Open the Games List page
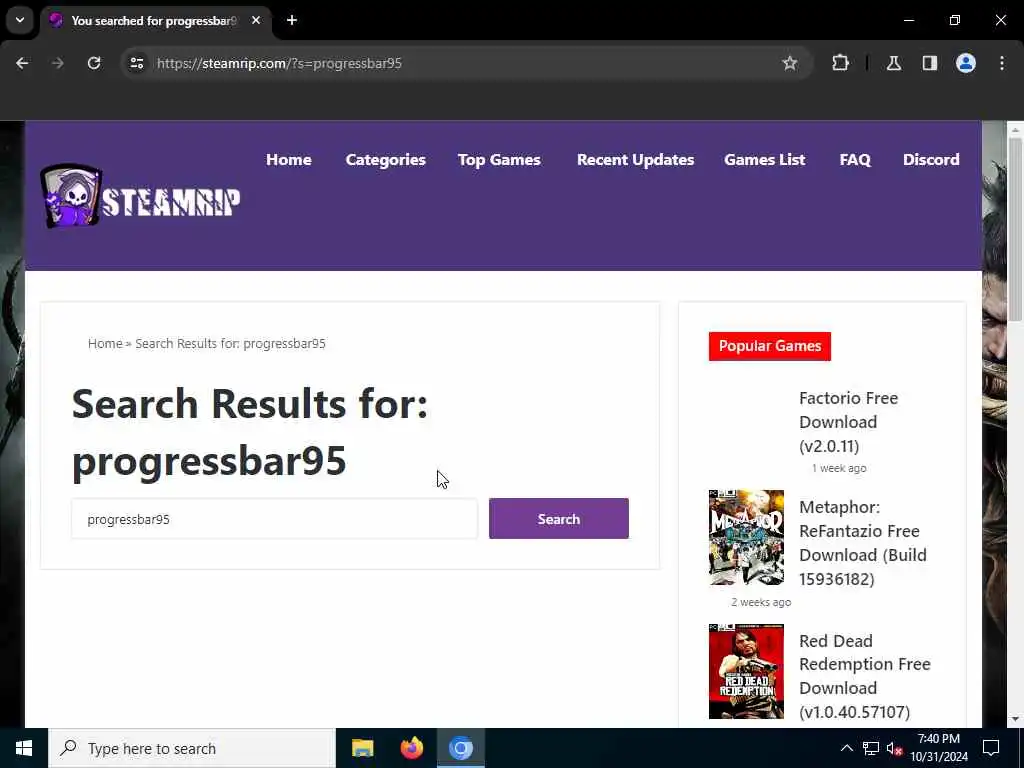Image resolution: width=1024 pixels, height=768 pixels. pyautogui.click(x=765, y=160)
